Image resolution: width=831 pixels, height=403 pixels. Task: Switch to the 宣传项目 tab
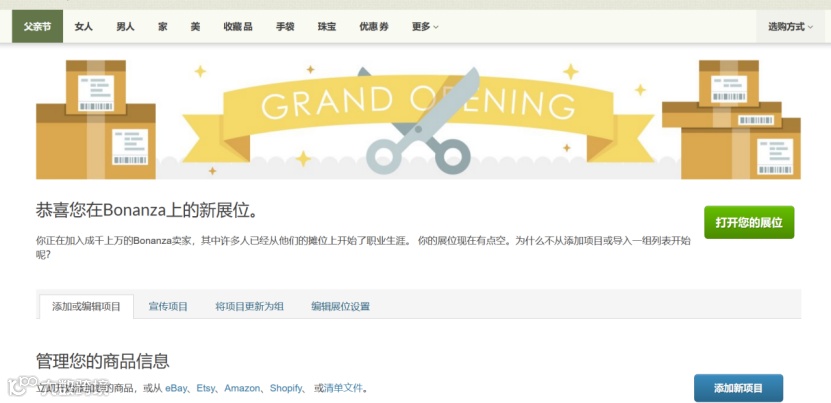click(x=168, y=306)
